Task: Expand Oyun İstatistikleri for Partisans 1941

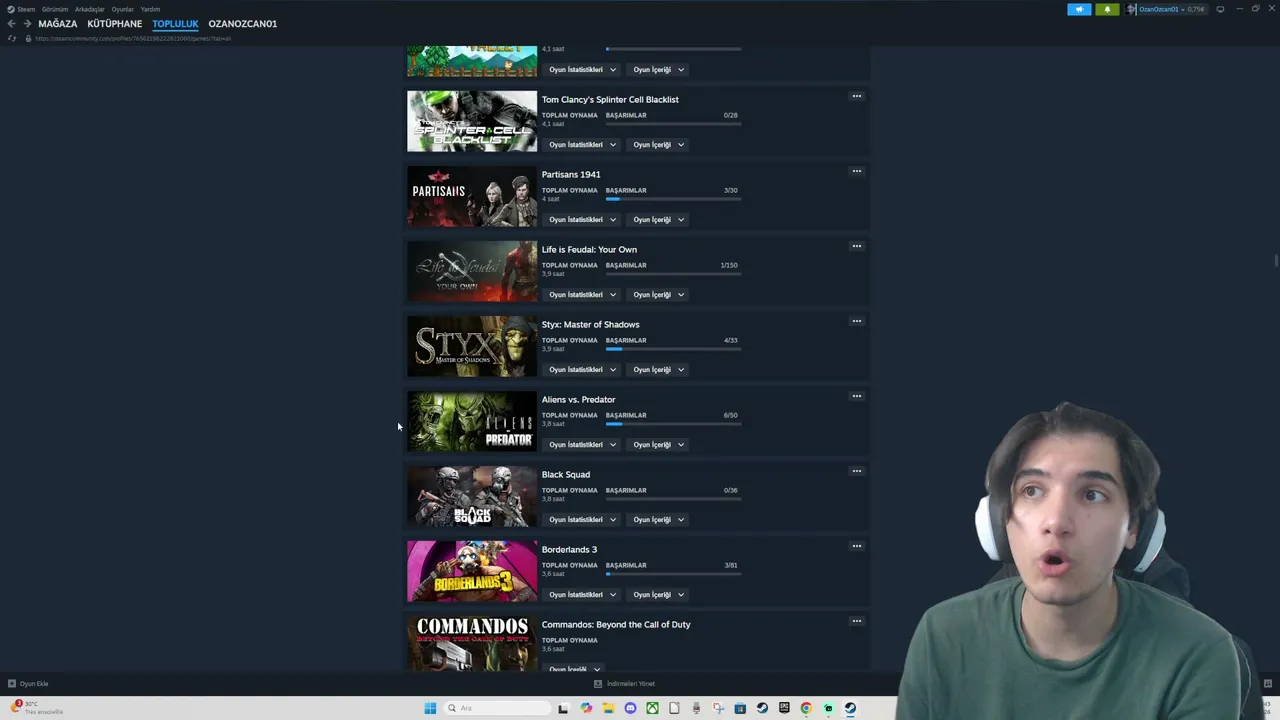Action: pos(583,219)
